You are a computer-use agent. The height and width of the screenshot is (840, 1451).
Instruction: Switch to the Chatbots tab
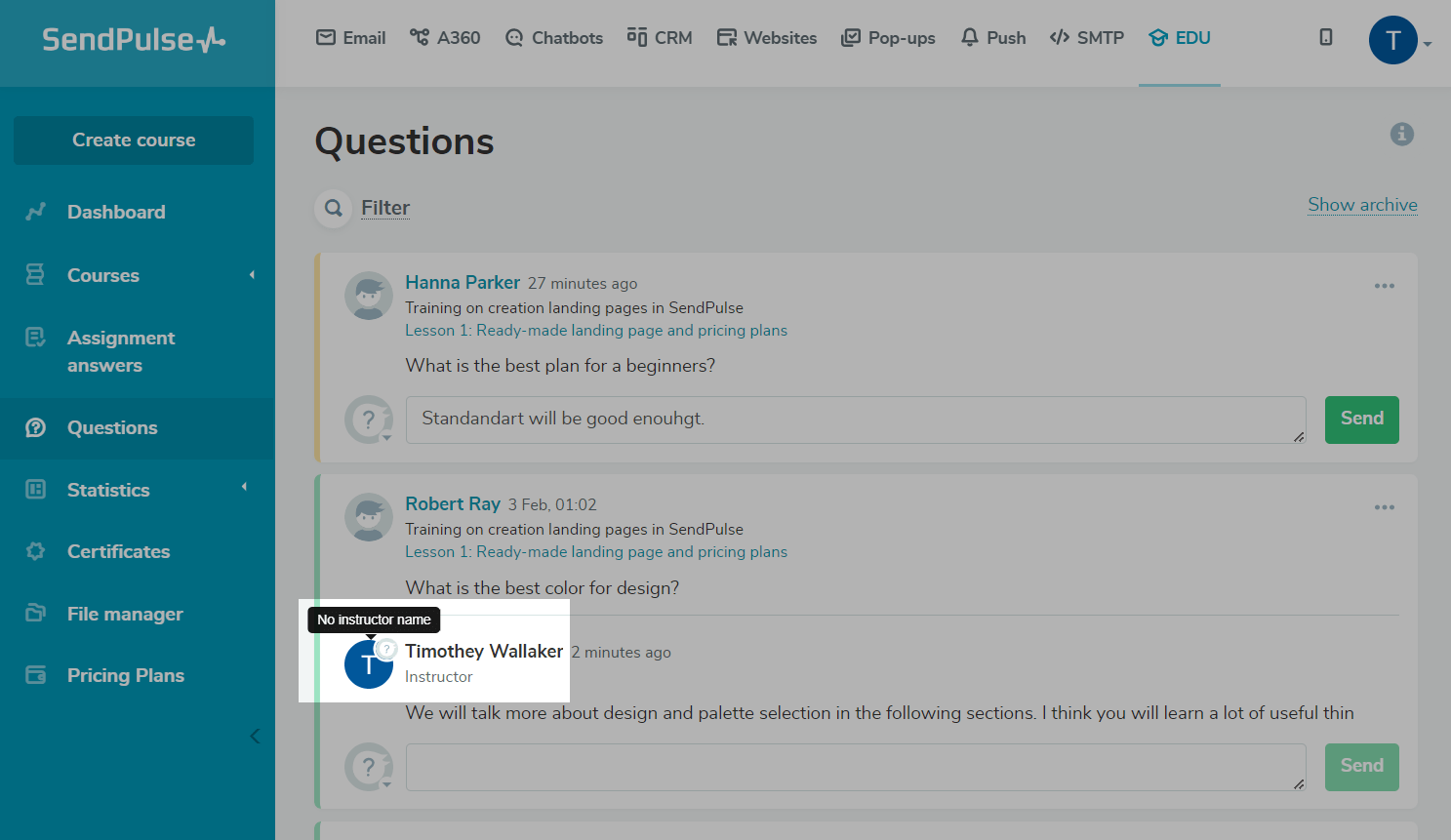coord(554,38)
